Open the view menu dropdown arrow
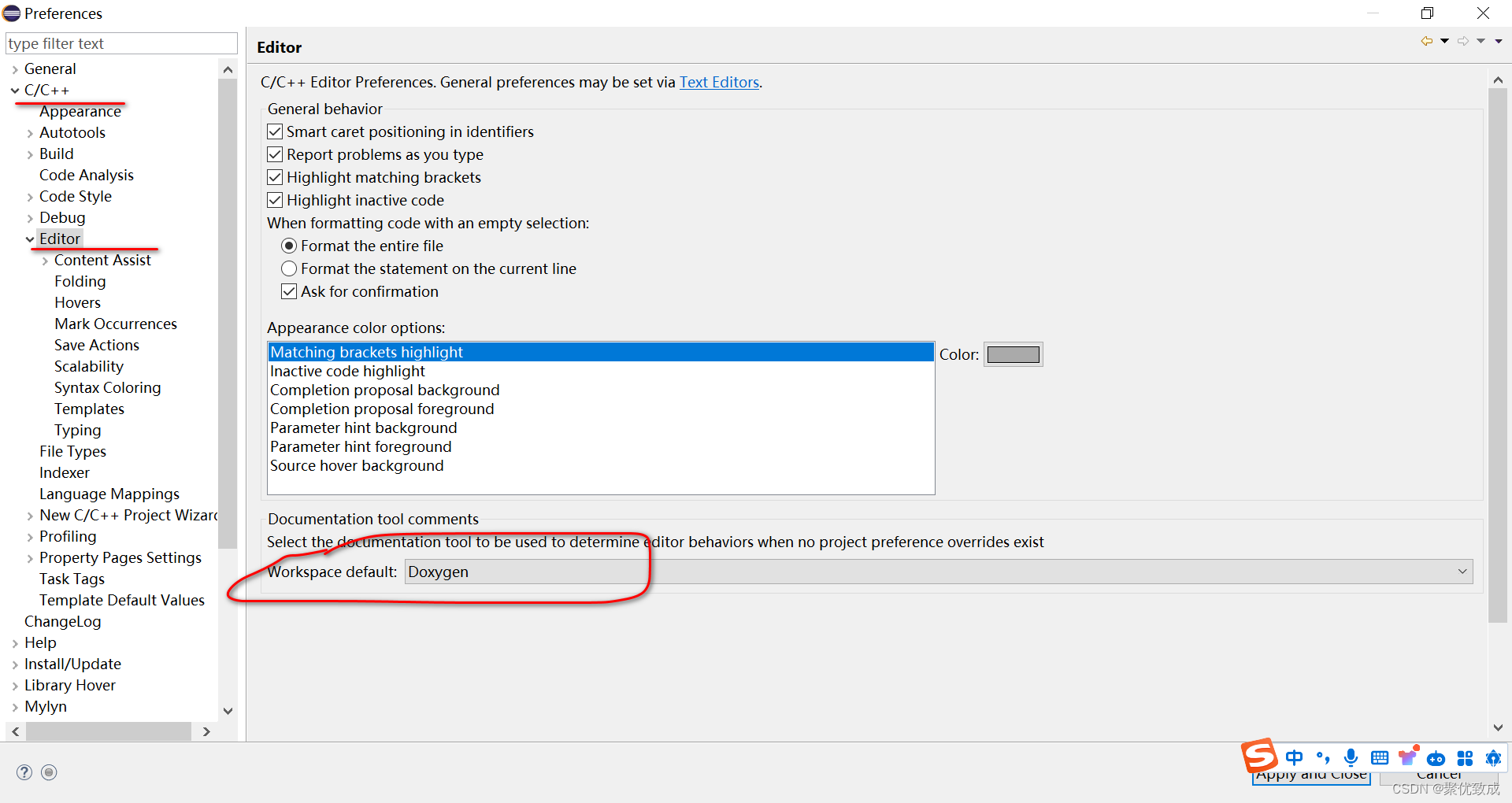1512x803 pixels. [x=1499, y=41]
